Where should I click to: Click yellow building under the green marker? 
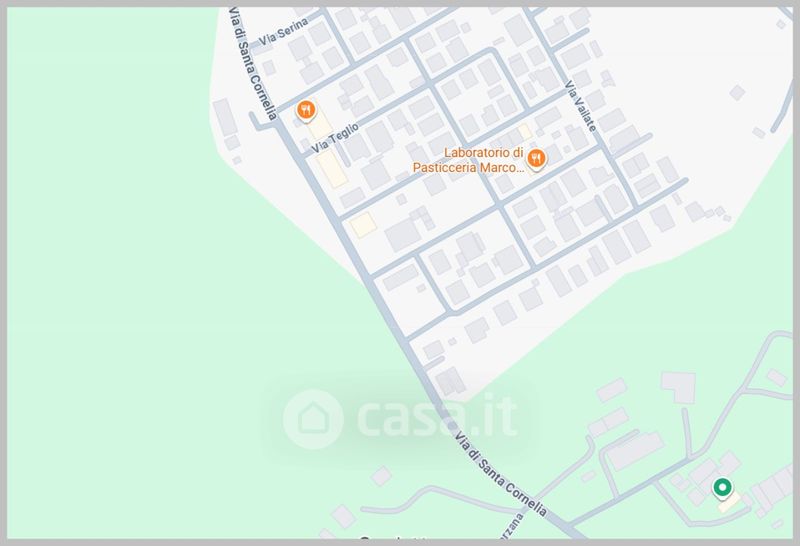point(729,503)
